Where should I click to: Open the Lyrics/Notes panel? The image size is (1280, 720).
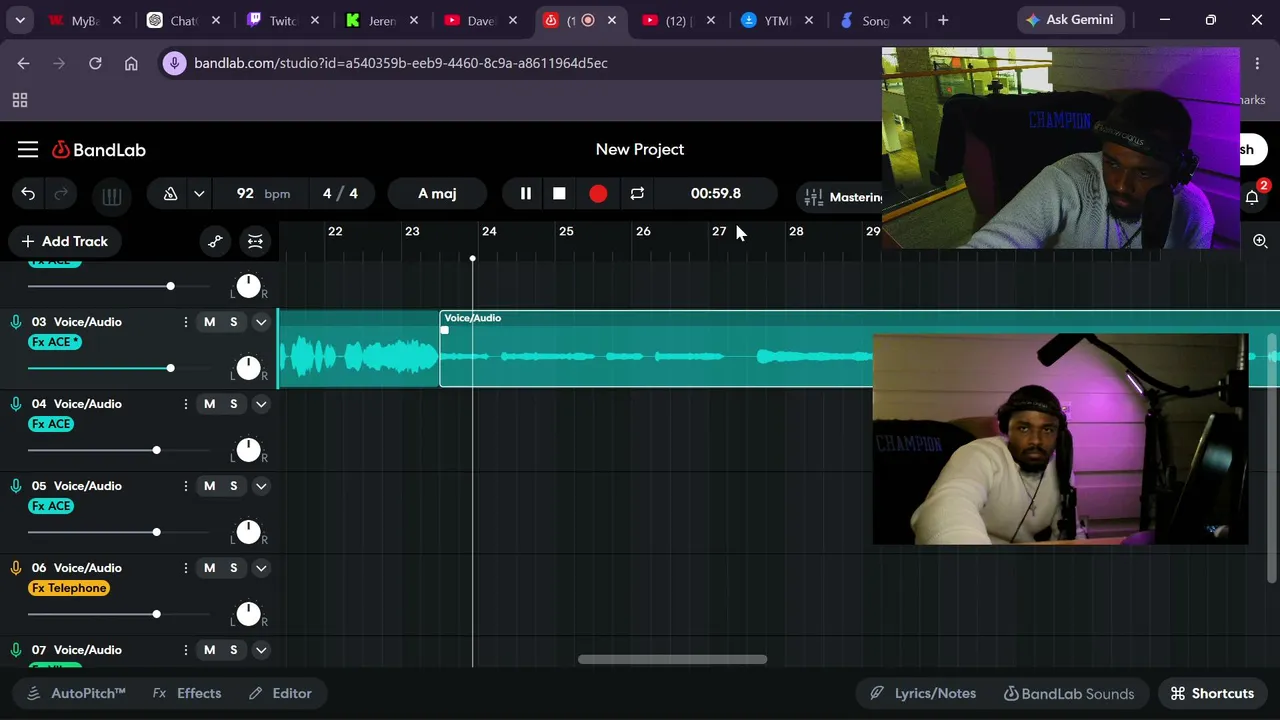(x=923, y=693)
